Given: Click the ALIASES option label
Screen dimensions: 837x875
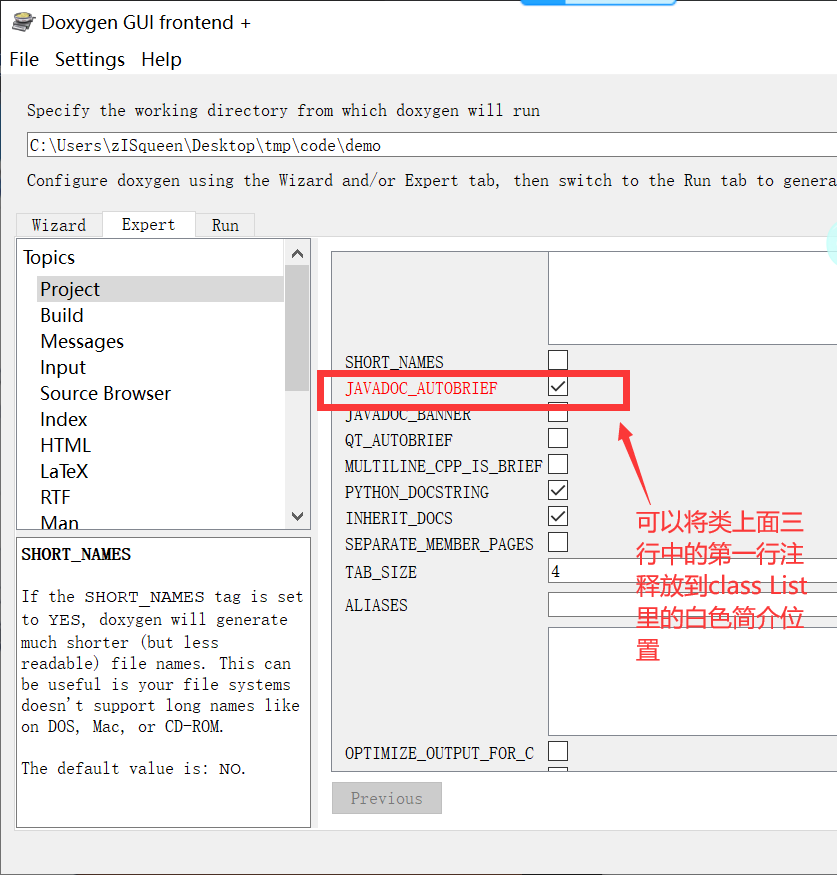Looking at the screenshot, I should point(376,605).
